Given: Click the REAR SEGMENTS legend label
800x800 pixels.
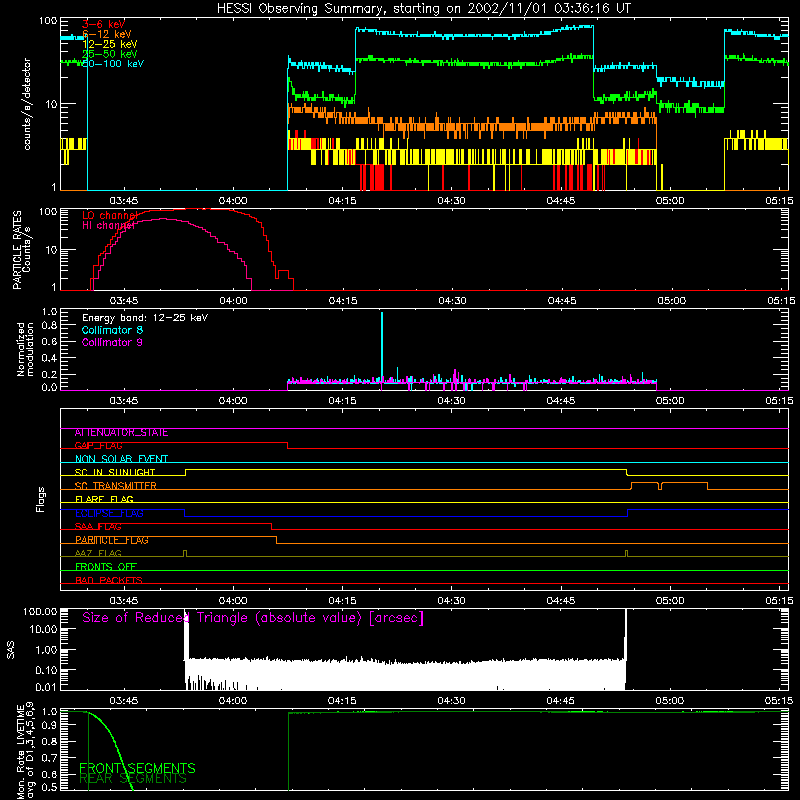Looking at the screenshot, I should click(133, 779).
